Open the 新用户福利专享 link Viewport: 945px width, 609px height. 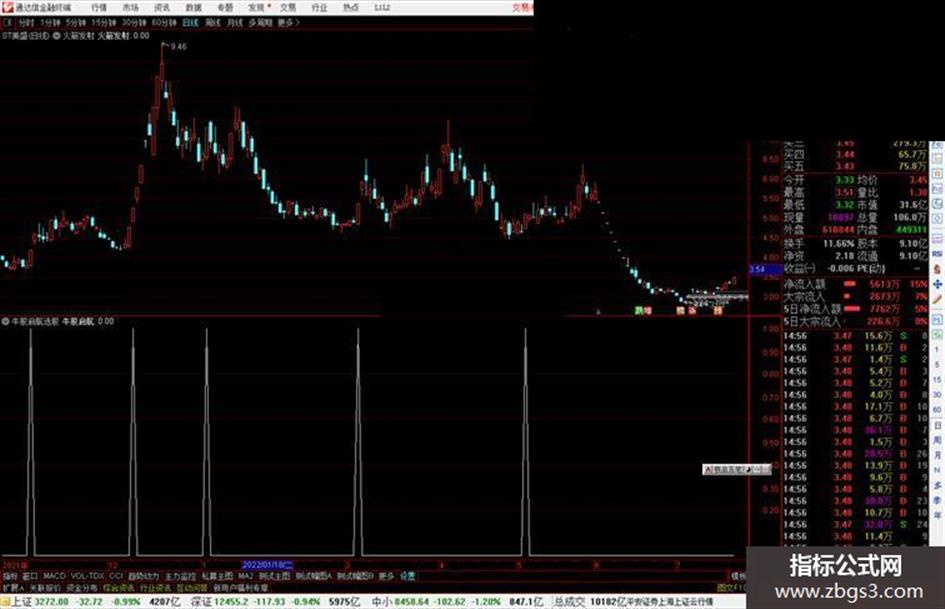click(240, 587)
